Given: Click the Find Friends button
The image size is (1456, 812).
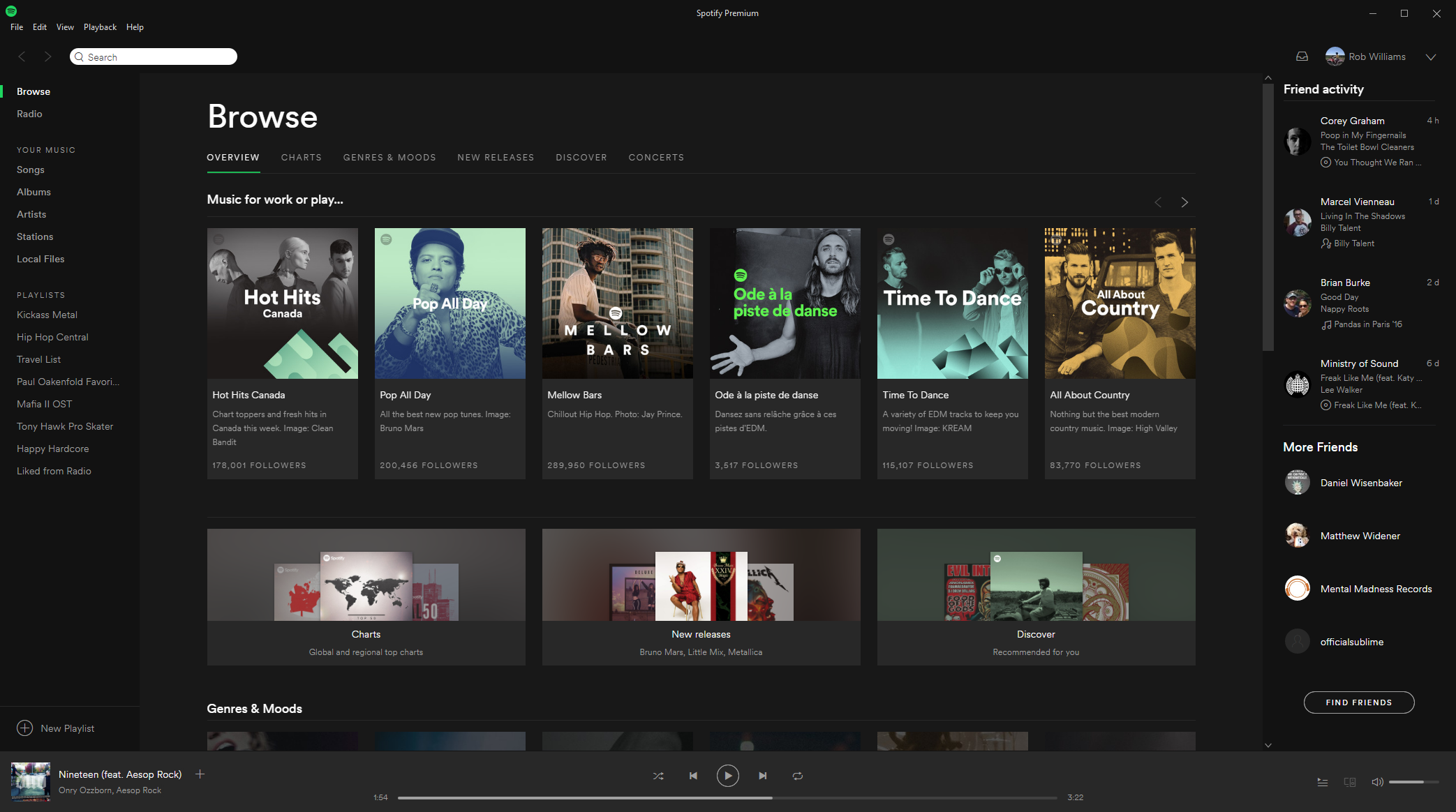Looking at the screenshot, I should pos(1359,702).
